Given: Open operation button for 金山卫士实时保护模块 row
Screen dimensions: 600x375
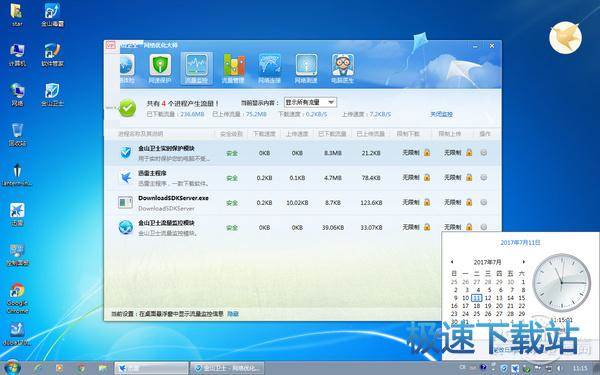Looking at the screenshot, I should [x=484, y=153].
